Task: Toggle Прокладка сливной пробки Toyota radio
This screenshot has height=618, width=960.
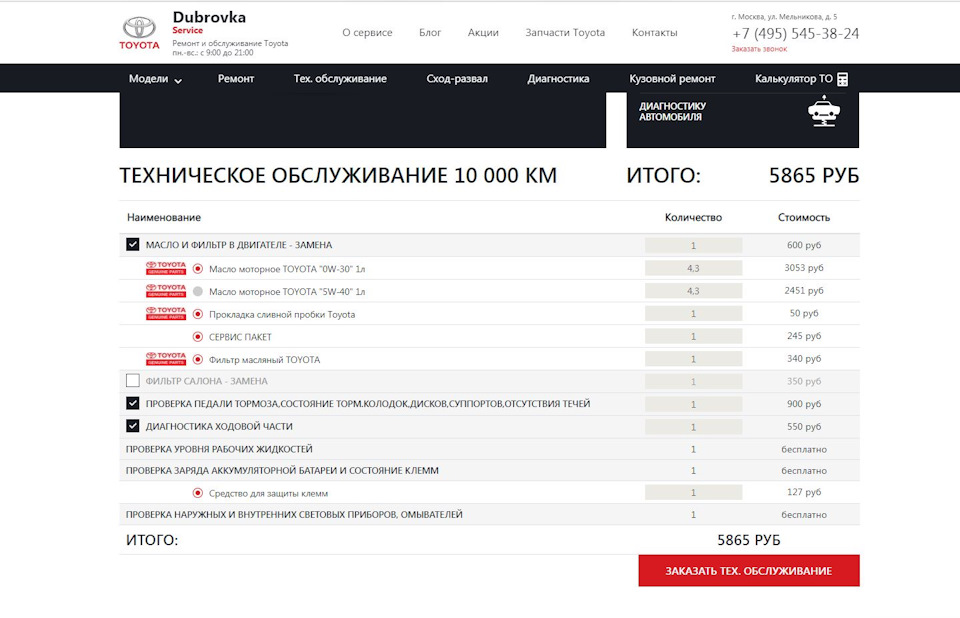Action: click(198, 314)
